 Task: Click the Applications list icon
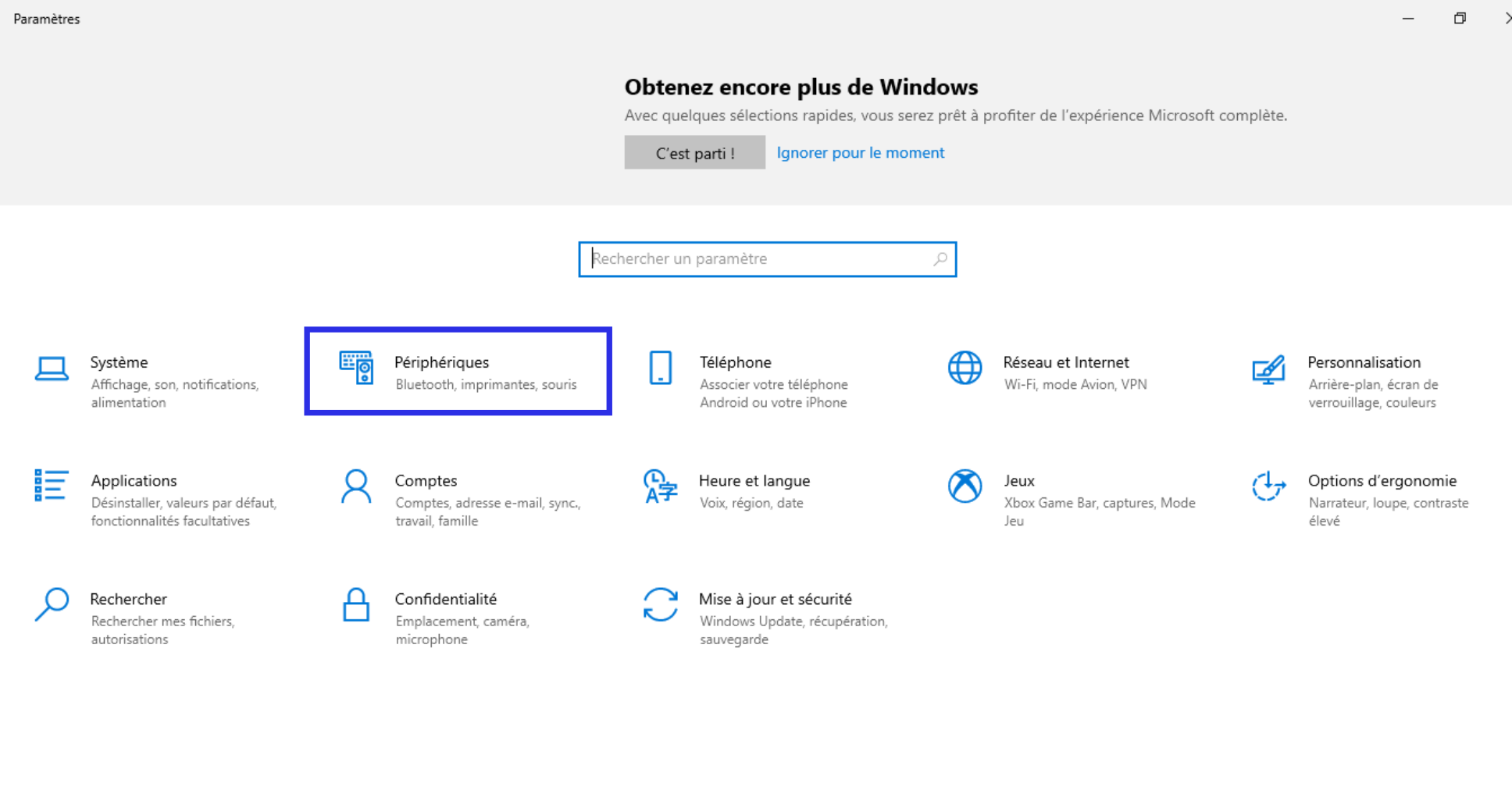(52, 485)
